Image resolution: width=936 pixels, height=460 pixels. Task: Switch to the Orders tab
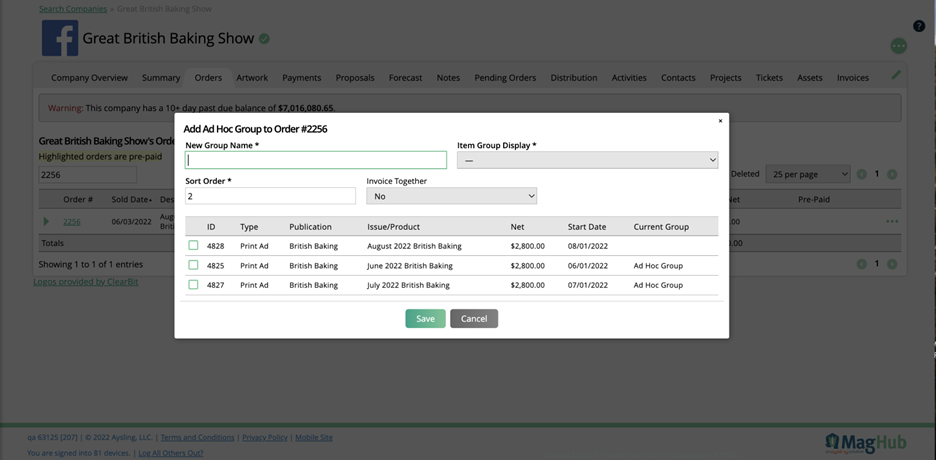pyautogui.click(x=208, y=78)
